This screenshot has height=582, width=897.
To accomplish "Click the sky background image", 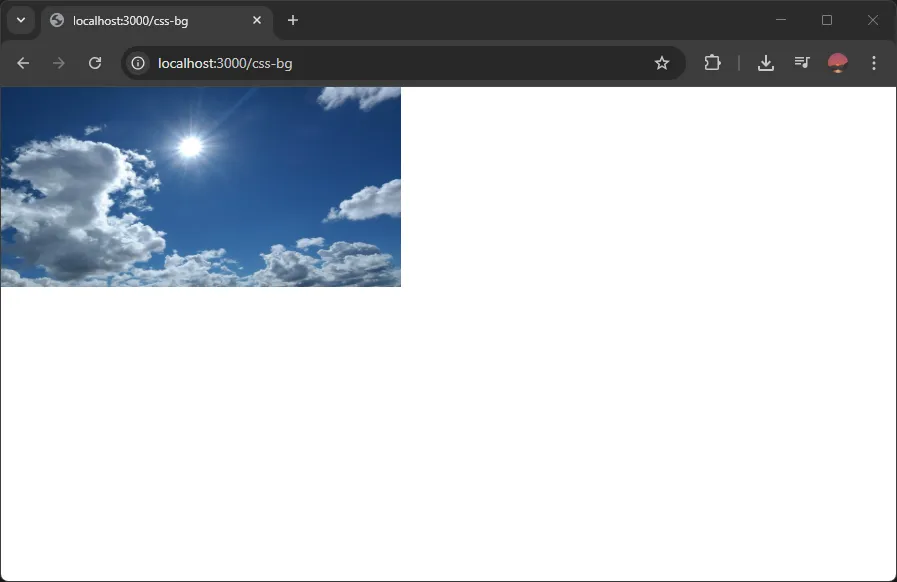I will coord(200,187).
